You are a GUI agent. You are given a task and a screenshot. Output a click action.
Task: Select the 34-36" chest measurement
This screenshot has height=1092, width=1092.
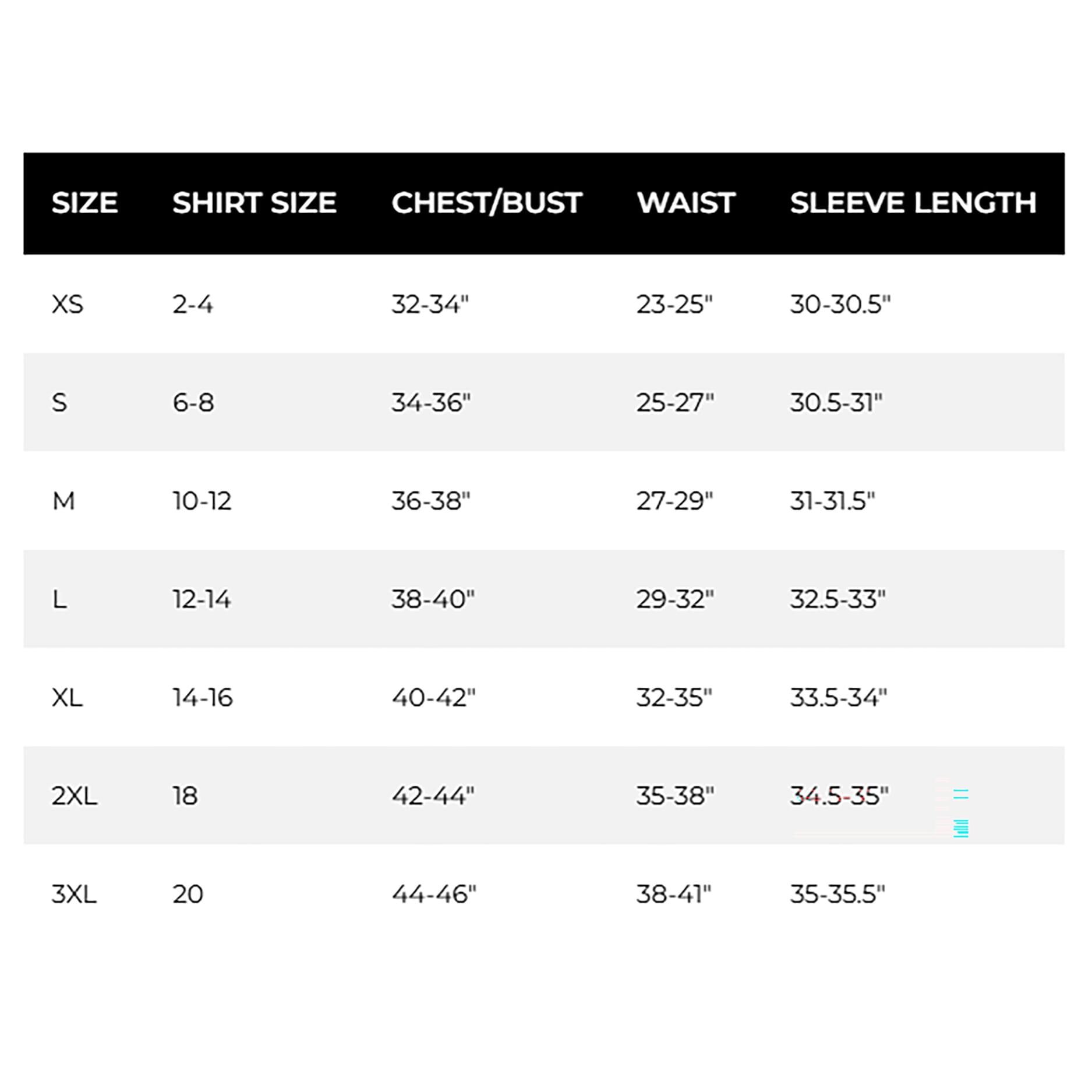click(431, 402)
